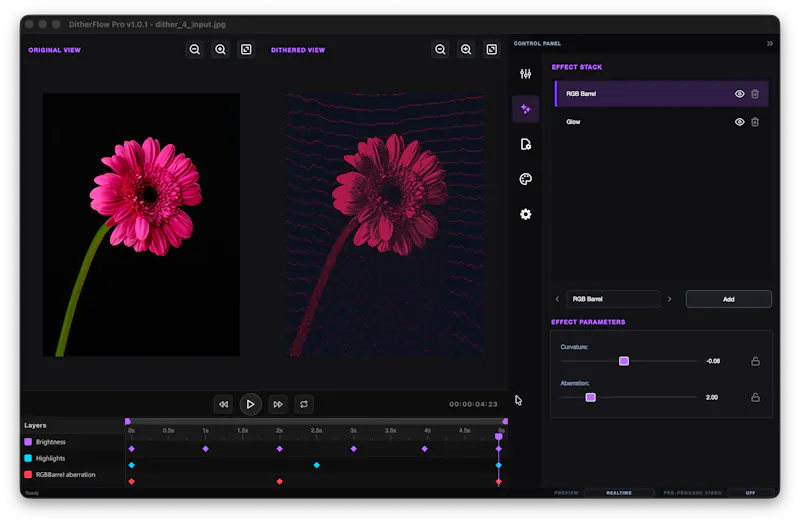The image size is (800, 523).
Task: Toggle loop playback
Action: (304, 405)
